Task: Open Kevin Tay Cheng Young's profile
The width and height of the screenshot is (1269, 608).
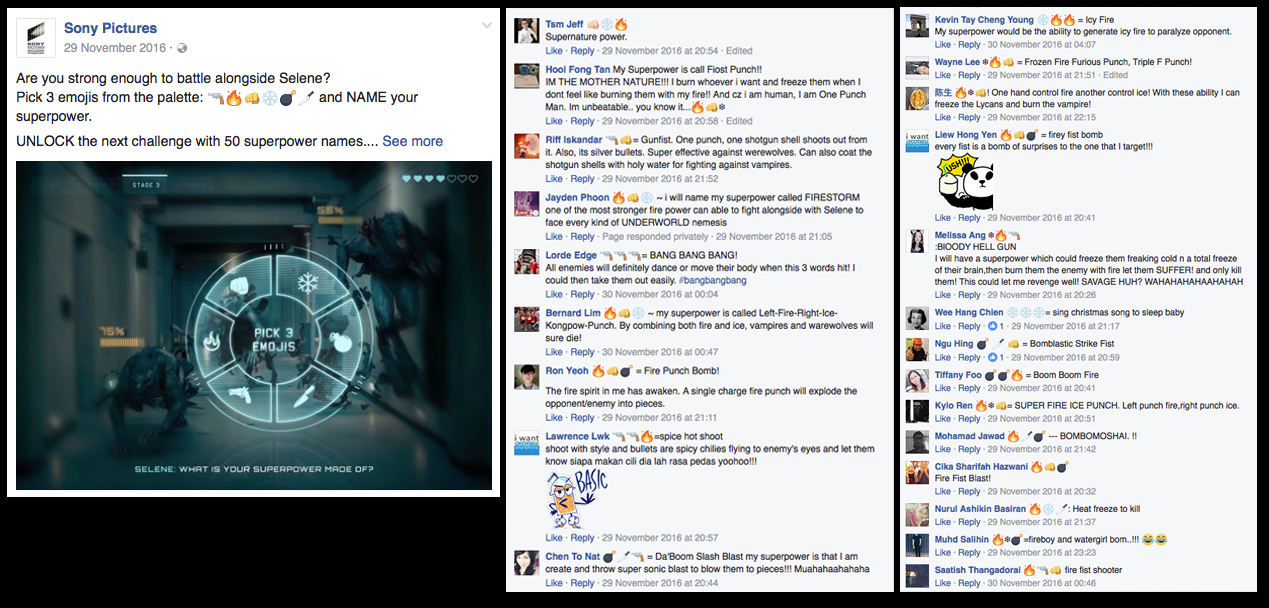Action: [984, 19]
